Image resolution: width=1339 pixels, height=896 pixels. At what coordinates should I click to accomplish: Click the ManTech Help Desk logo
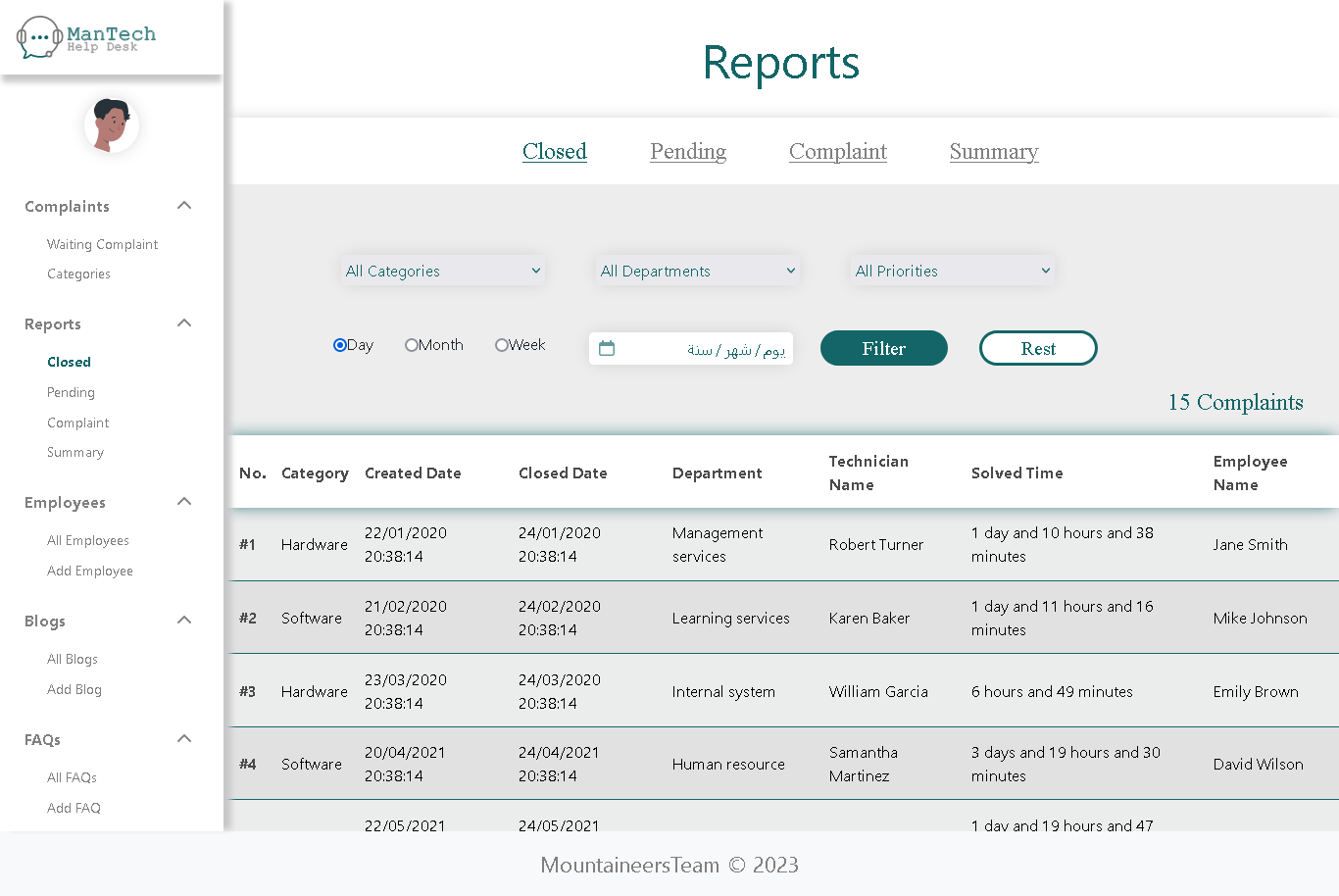tap(86, 38)
